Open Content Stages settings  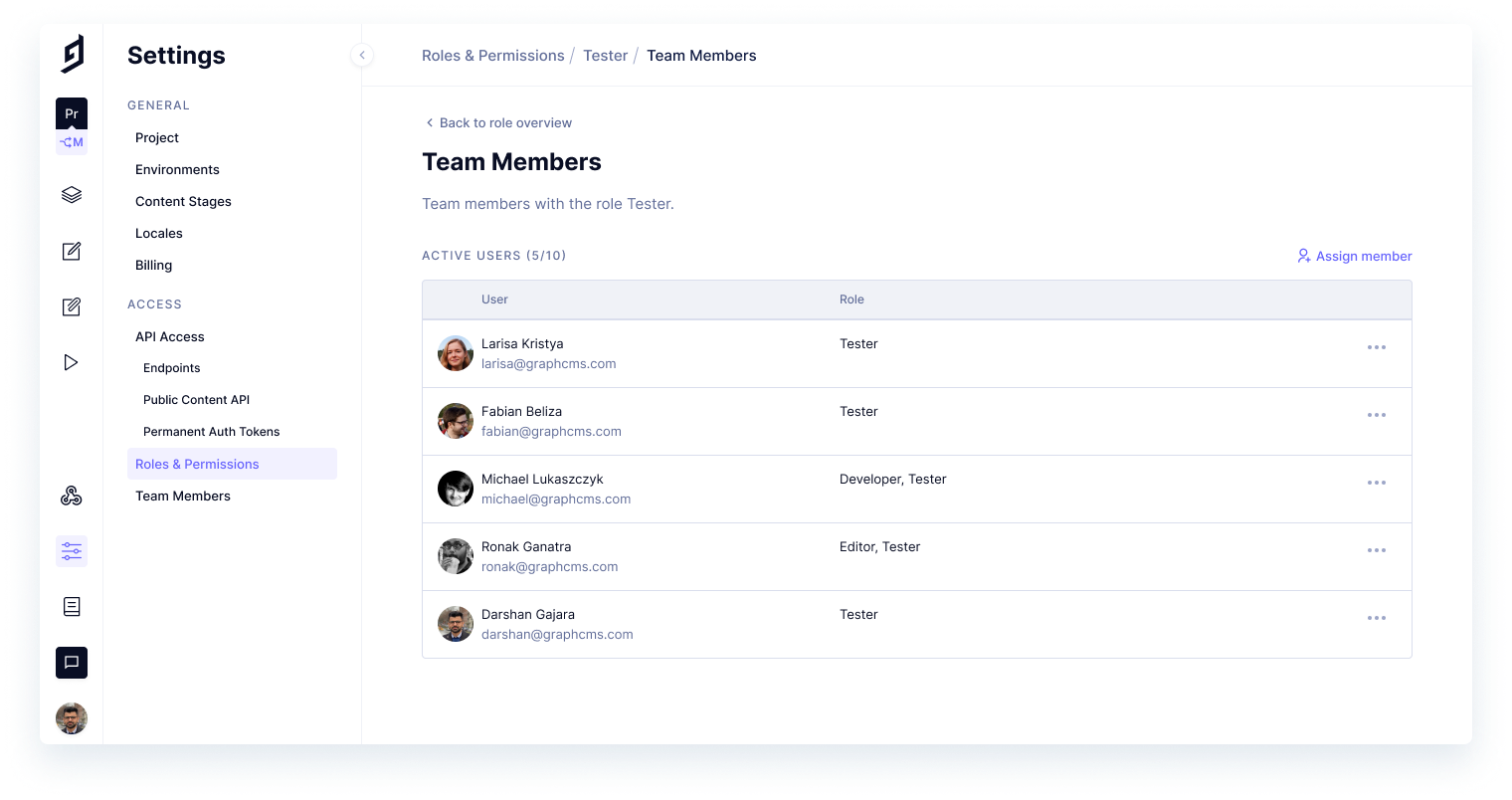pyautogui.click(x=183, y=201)
